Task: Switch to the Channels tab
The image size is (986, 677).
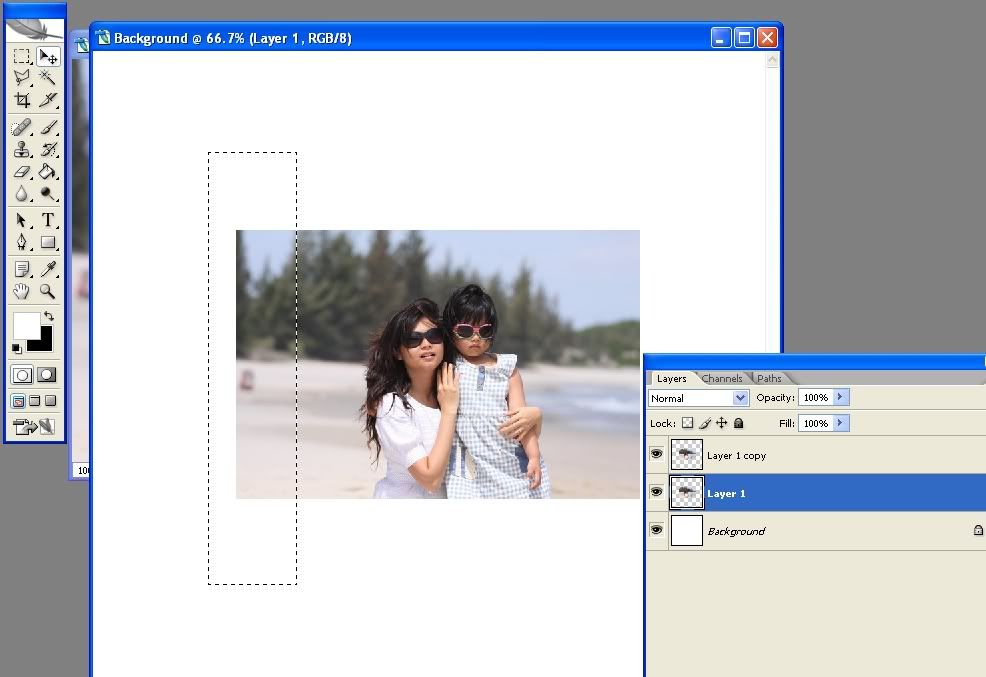Action: point(722,379)
